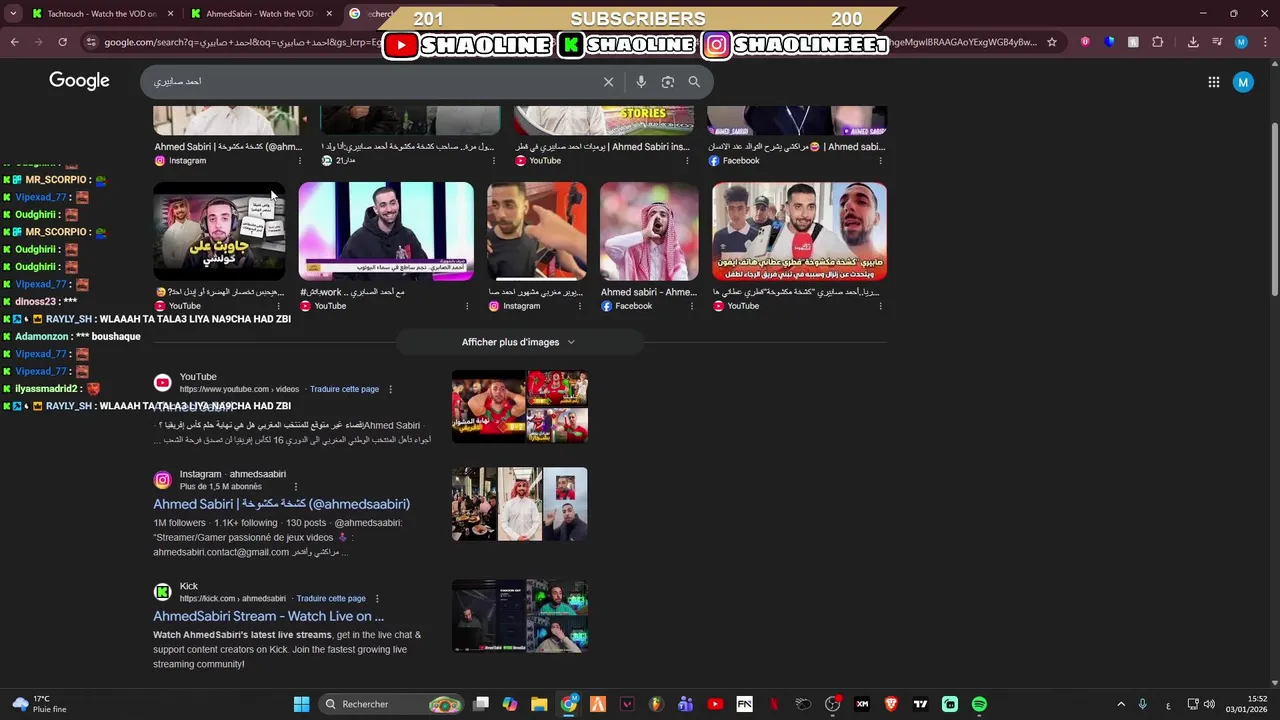The width and height of the screenshot is (1280, 720).
Task: Open the Chrome site info icon
Action: point(91,42)
